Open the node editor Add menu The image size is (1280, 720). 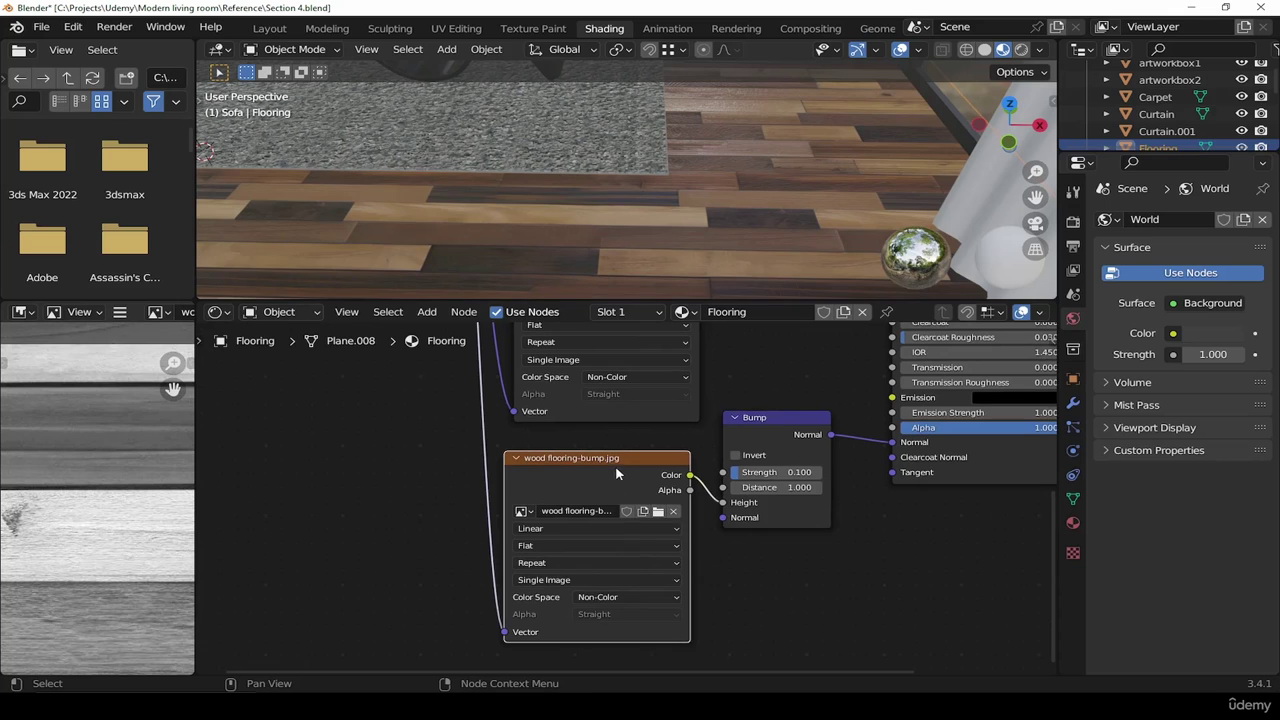[427, 312]
